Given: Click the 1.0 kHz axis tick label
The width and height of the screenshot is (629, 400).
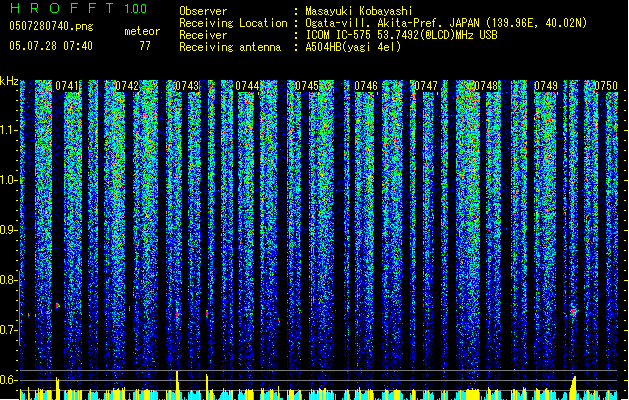Looking at the screenshot, I should point(9,180).
